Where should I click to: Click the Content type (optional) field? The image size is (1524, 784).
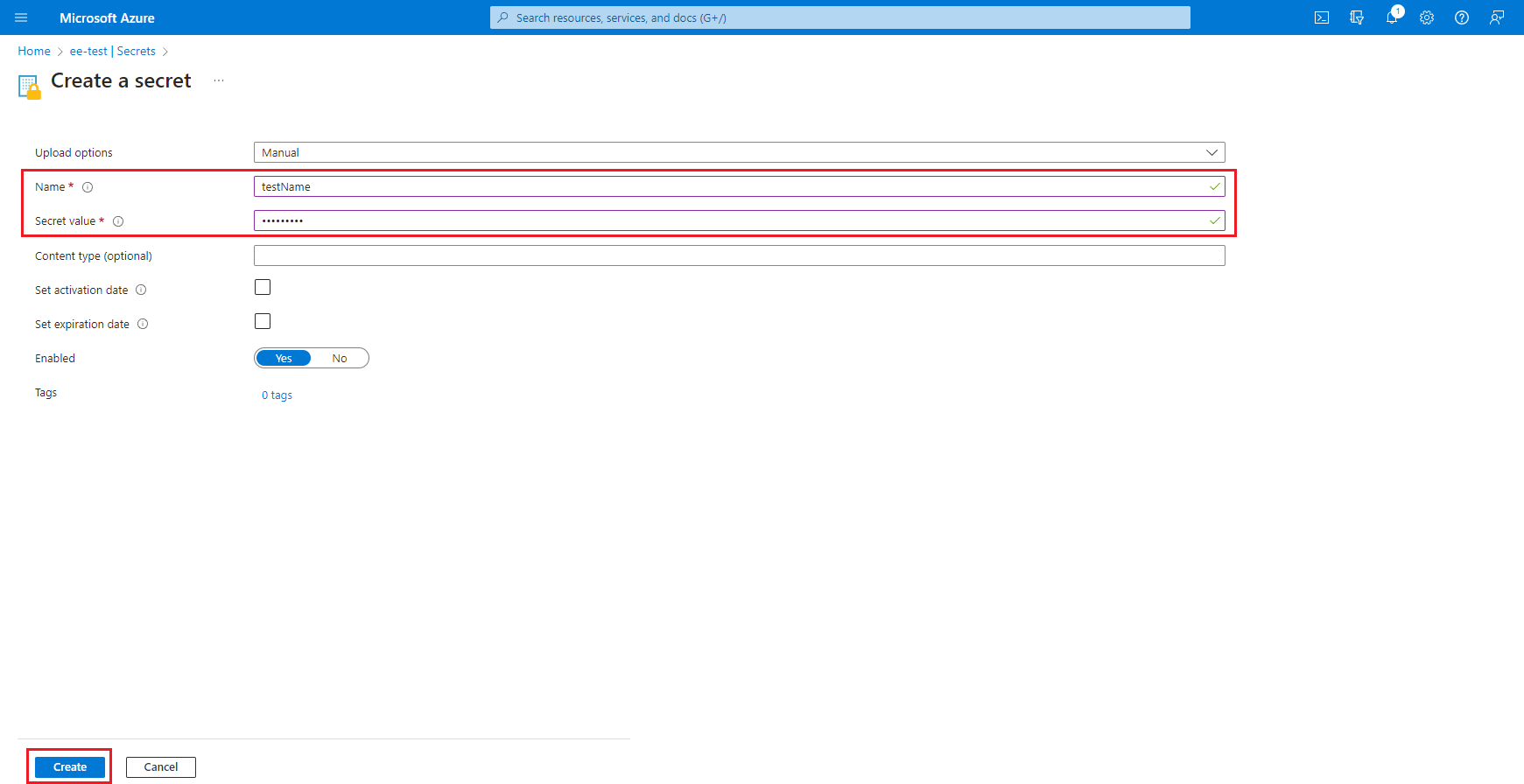(x=740, y=255)
